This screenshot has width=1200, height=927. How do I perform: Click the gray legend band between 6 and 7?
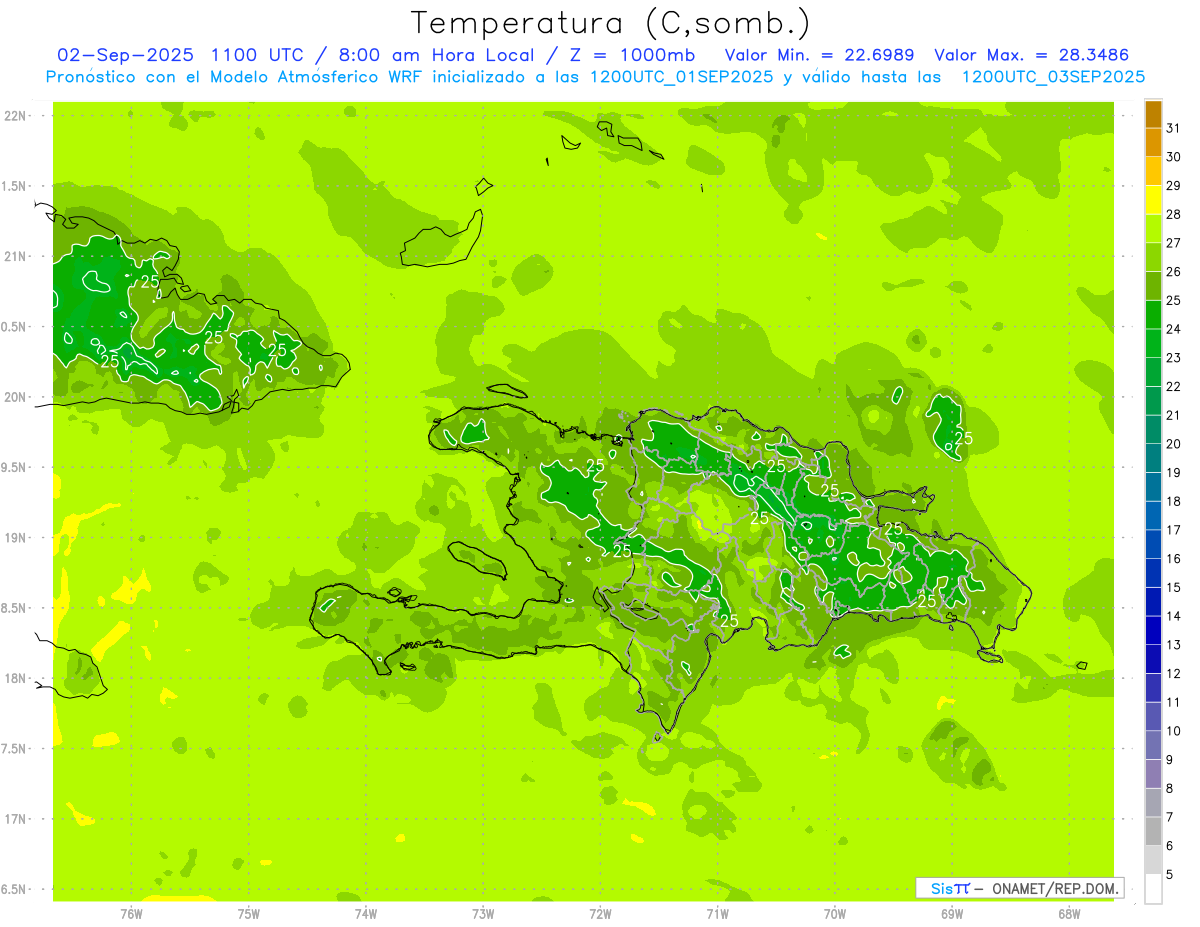pos(1153,832)
